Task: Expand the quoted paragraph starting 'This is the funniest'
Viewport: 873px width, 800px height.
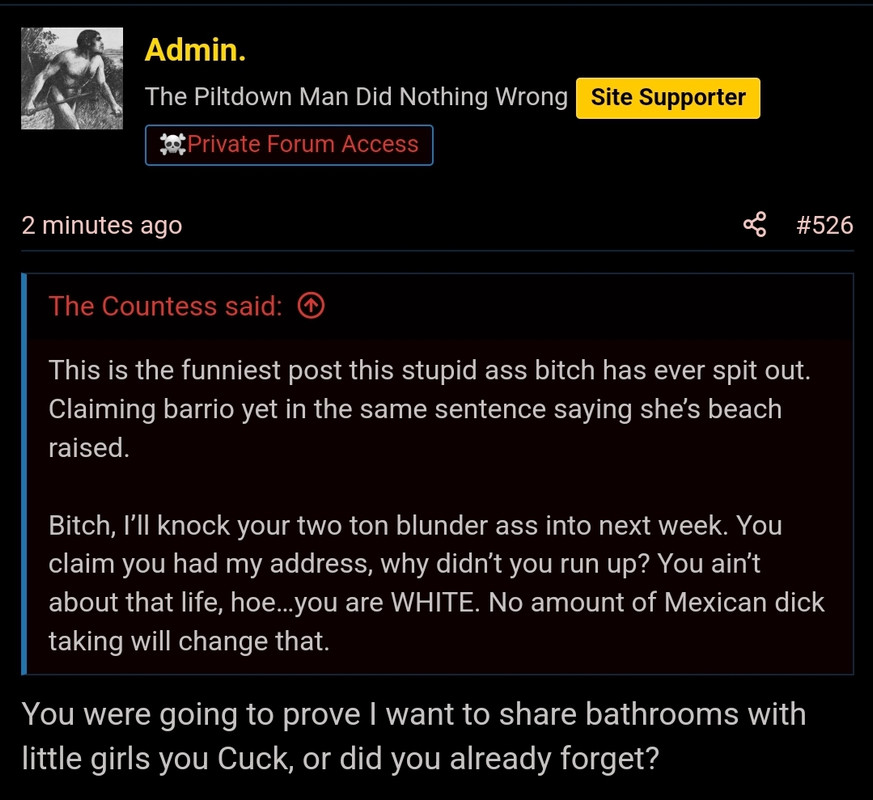Action: [429, 409]
